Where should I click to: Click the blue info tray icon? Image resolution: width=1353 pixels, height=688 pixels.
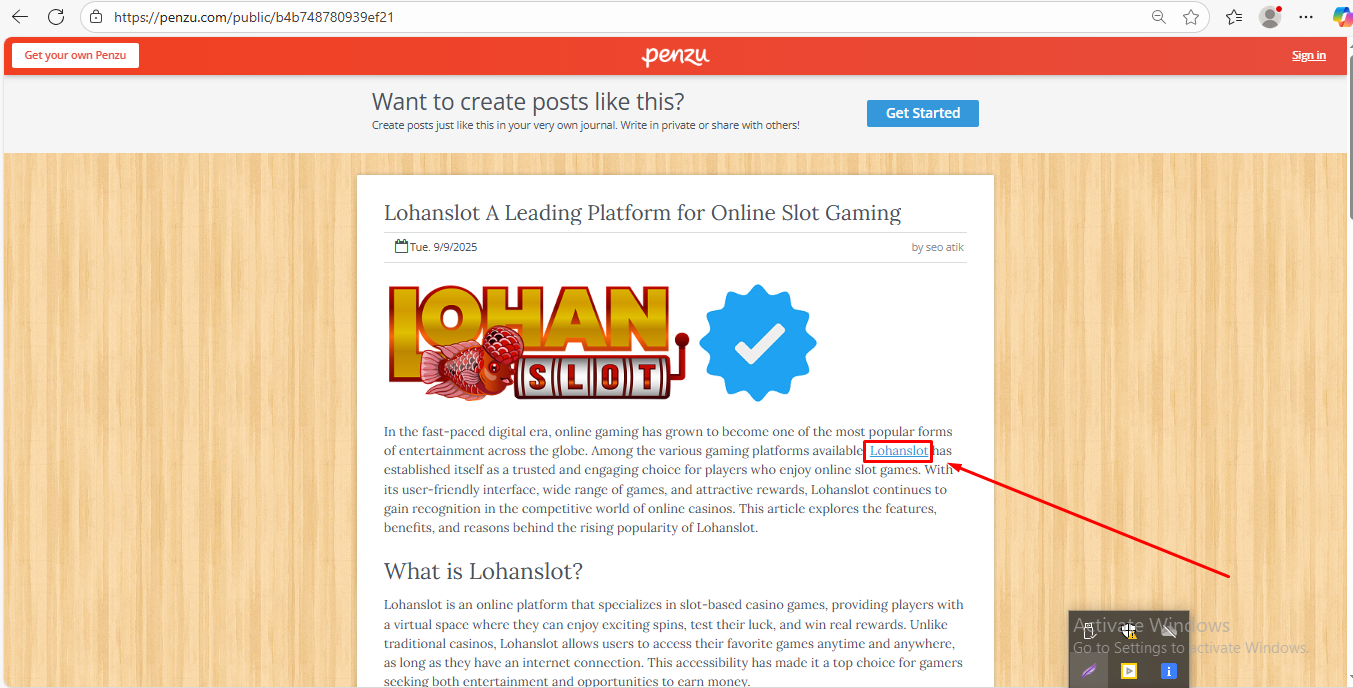[1168, 671]
